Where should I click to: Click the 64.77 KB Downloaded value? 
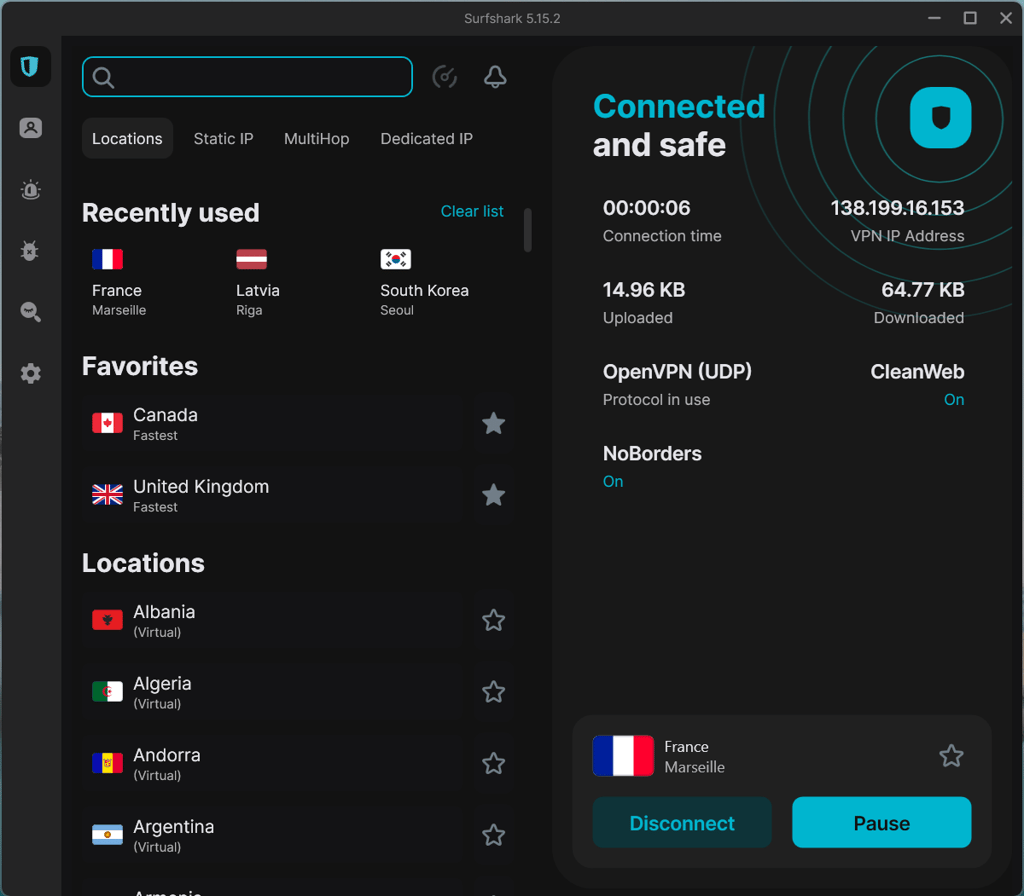(x=923, y=290)
